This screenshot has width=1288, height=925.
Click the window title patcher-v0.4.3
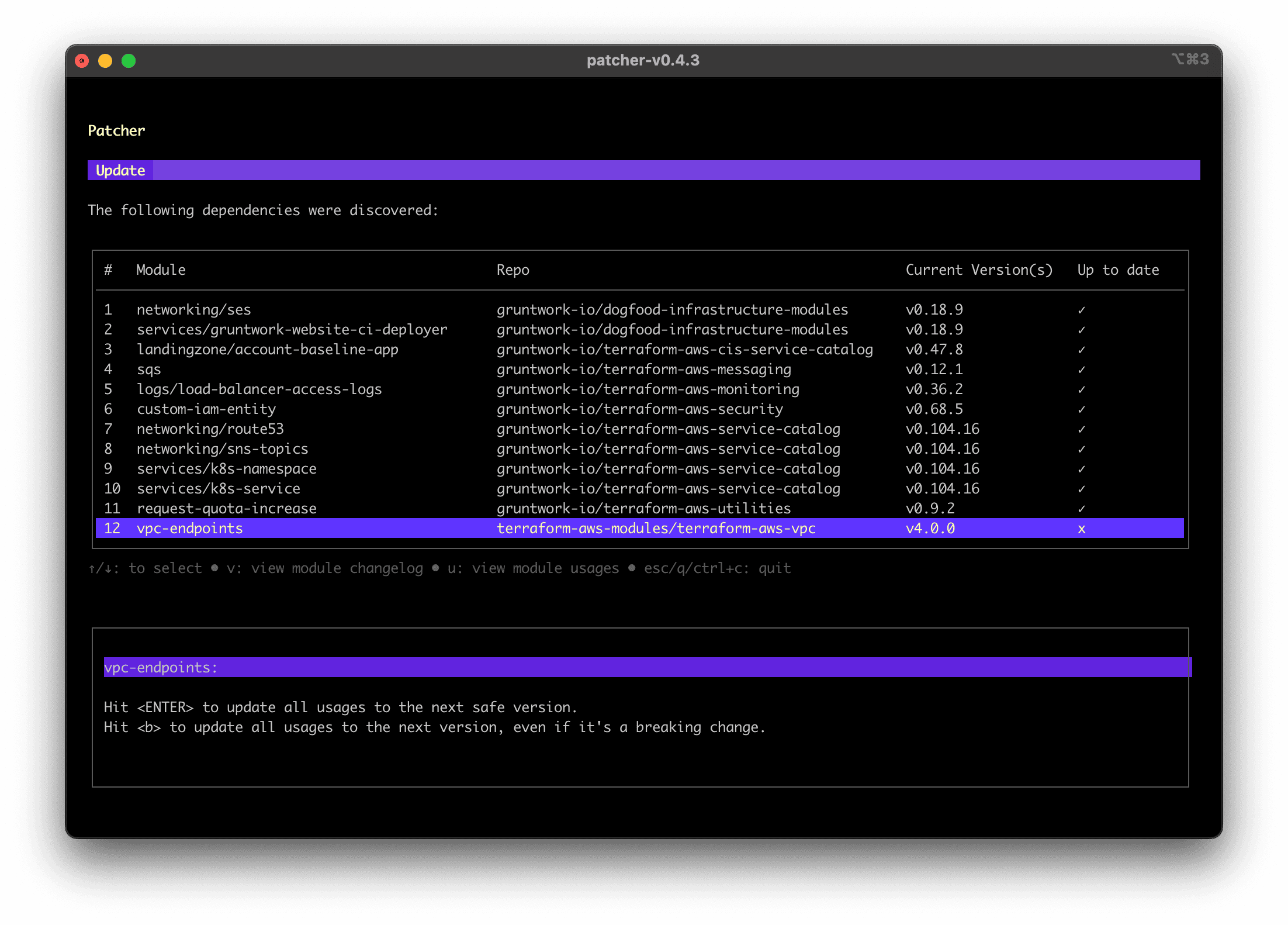(643, 60)
